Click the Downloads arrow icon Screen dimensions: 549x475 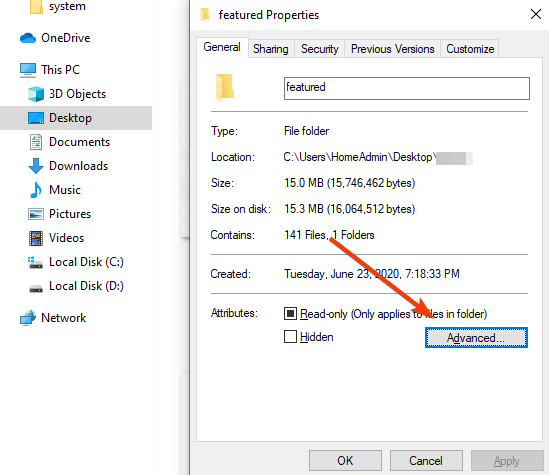tap(36, 166)
